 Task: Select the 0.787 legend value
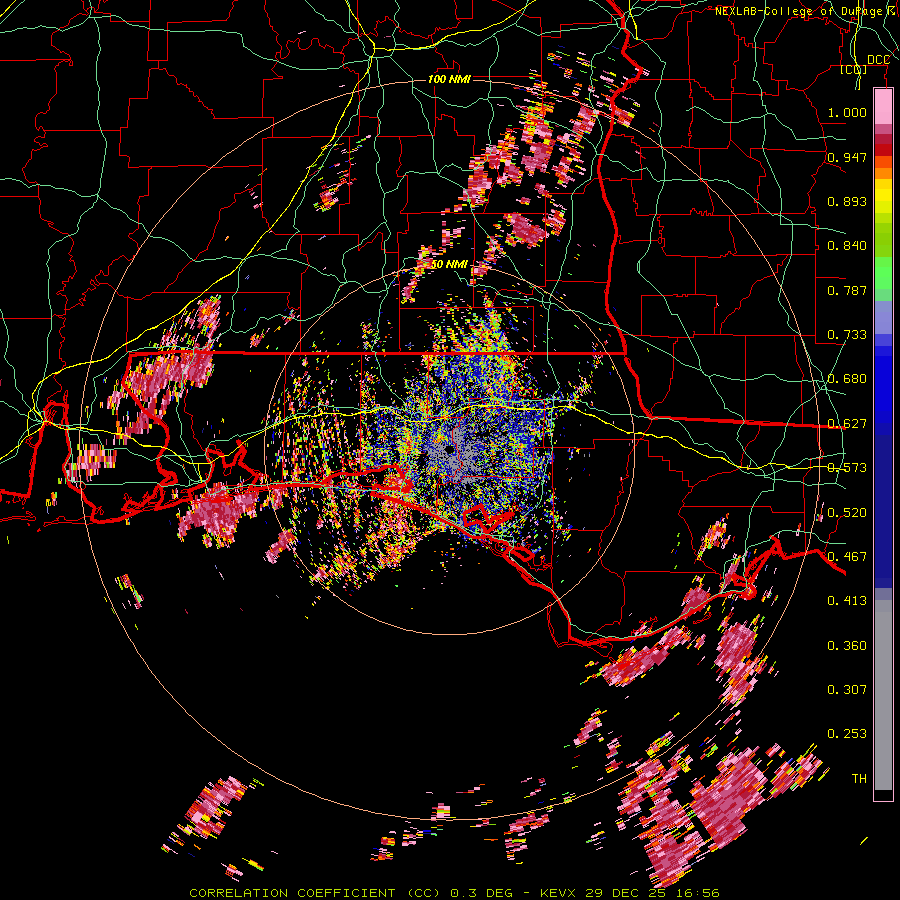point(847,290)
